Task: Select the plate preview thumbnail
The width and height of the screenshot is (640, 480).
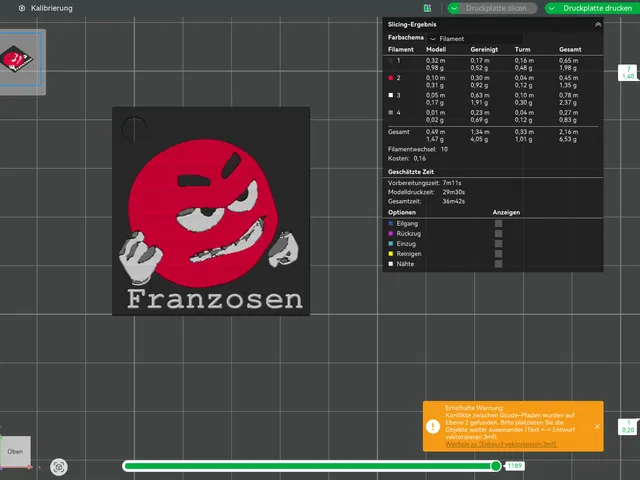Action: pyautogui.click(x=20, y=60)
